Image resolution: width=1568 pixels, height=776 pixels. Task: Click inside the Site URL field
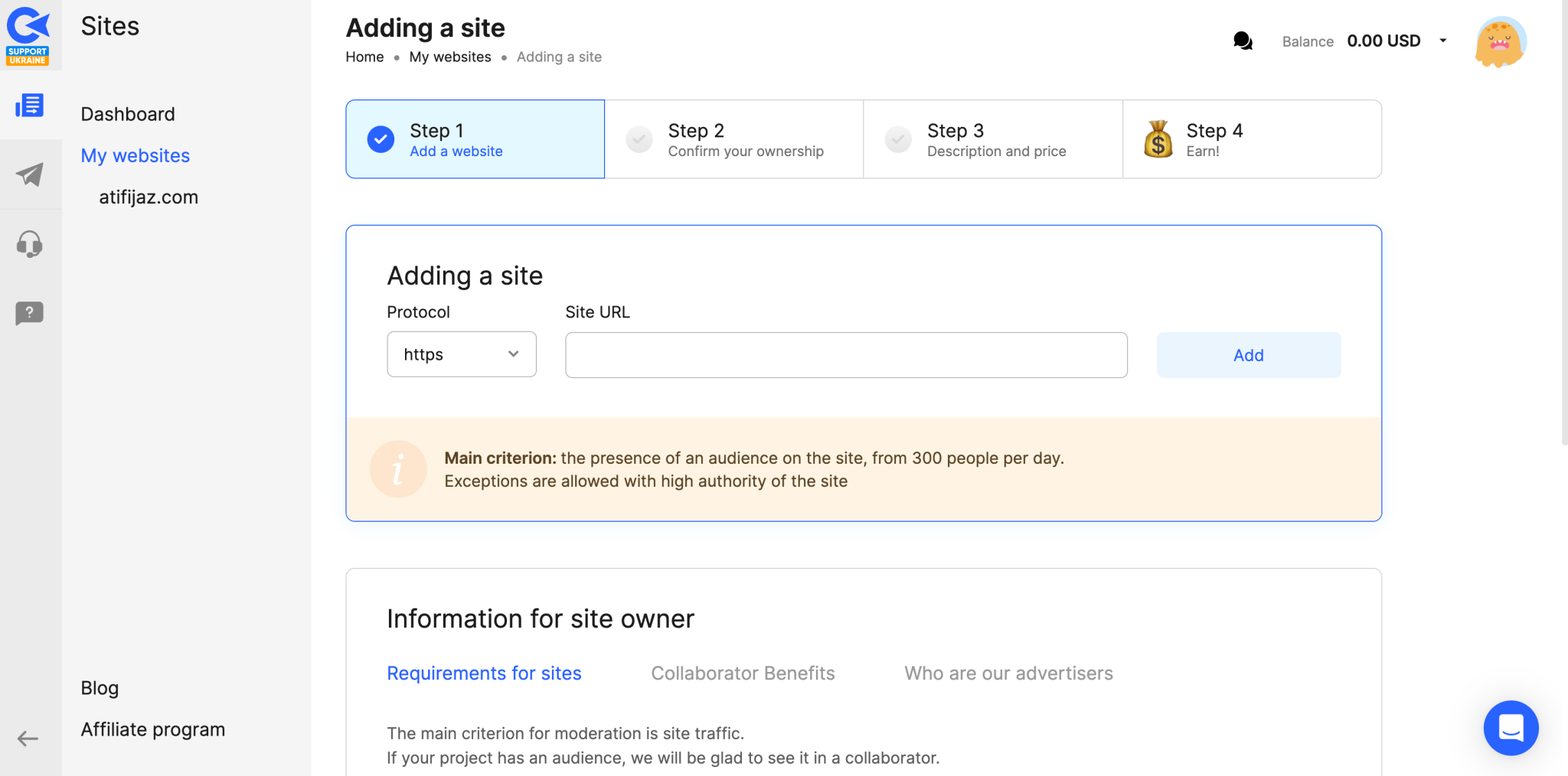(x=845, y=354)
